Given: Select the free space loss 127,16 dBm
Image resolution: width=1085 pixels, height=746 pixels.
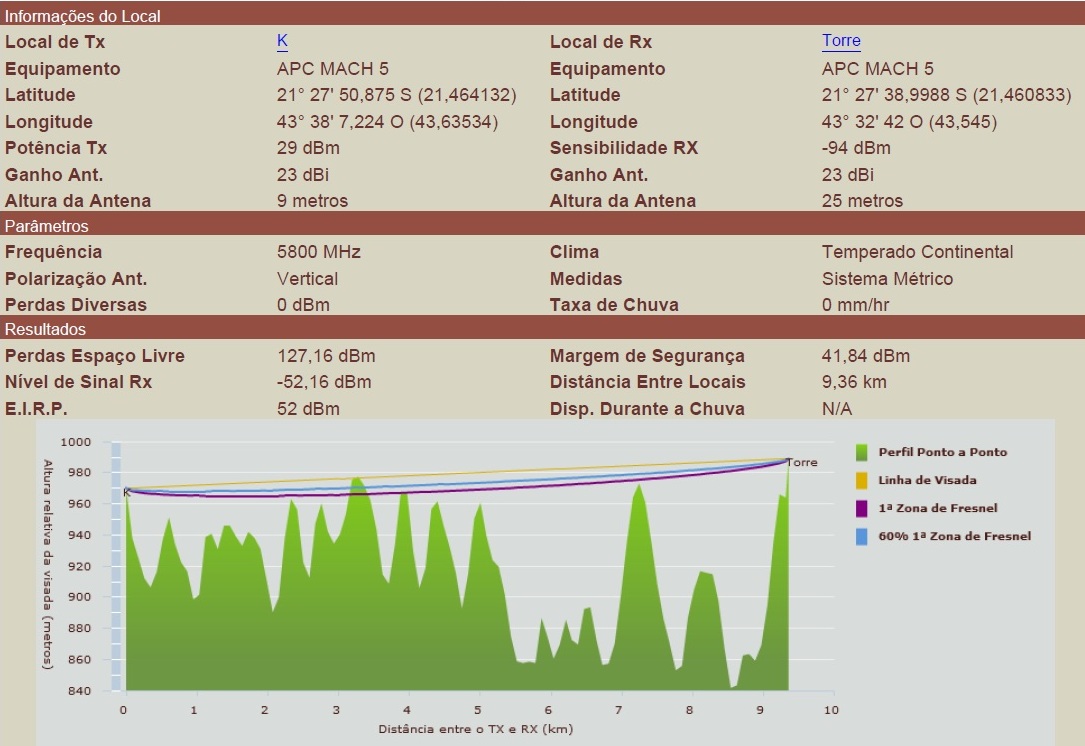Looking at the screenshot, I should 326,356.
